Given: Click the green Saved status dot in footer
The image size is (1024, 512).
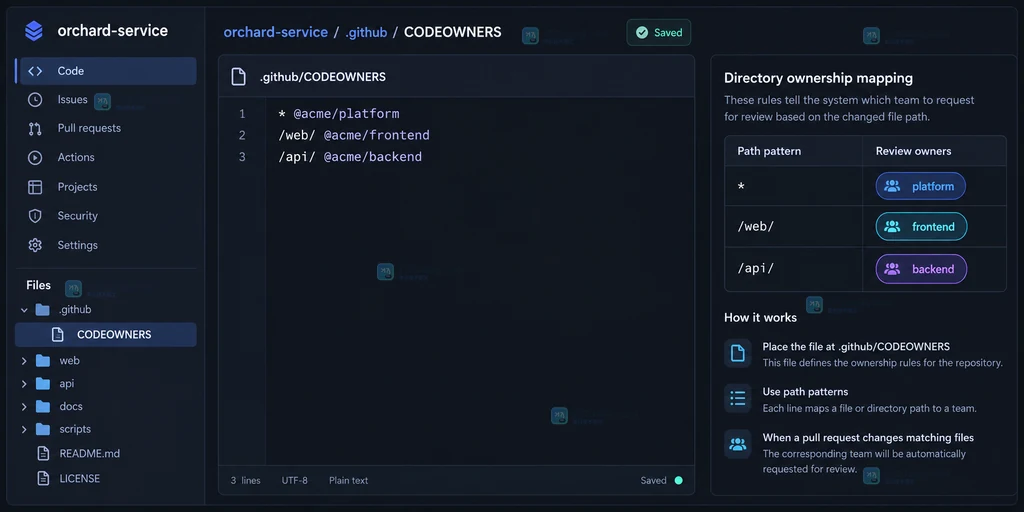Looking at the screenshot, I should pos(679,481).
